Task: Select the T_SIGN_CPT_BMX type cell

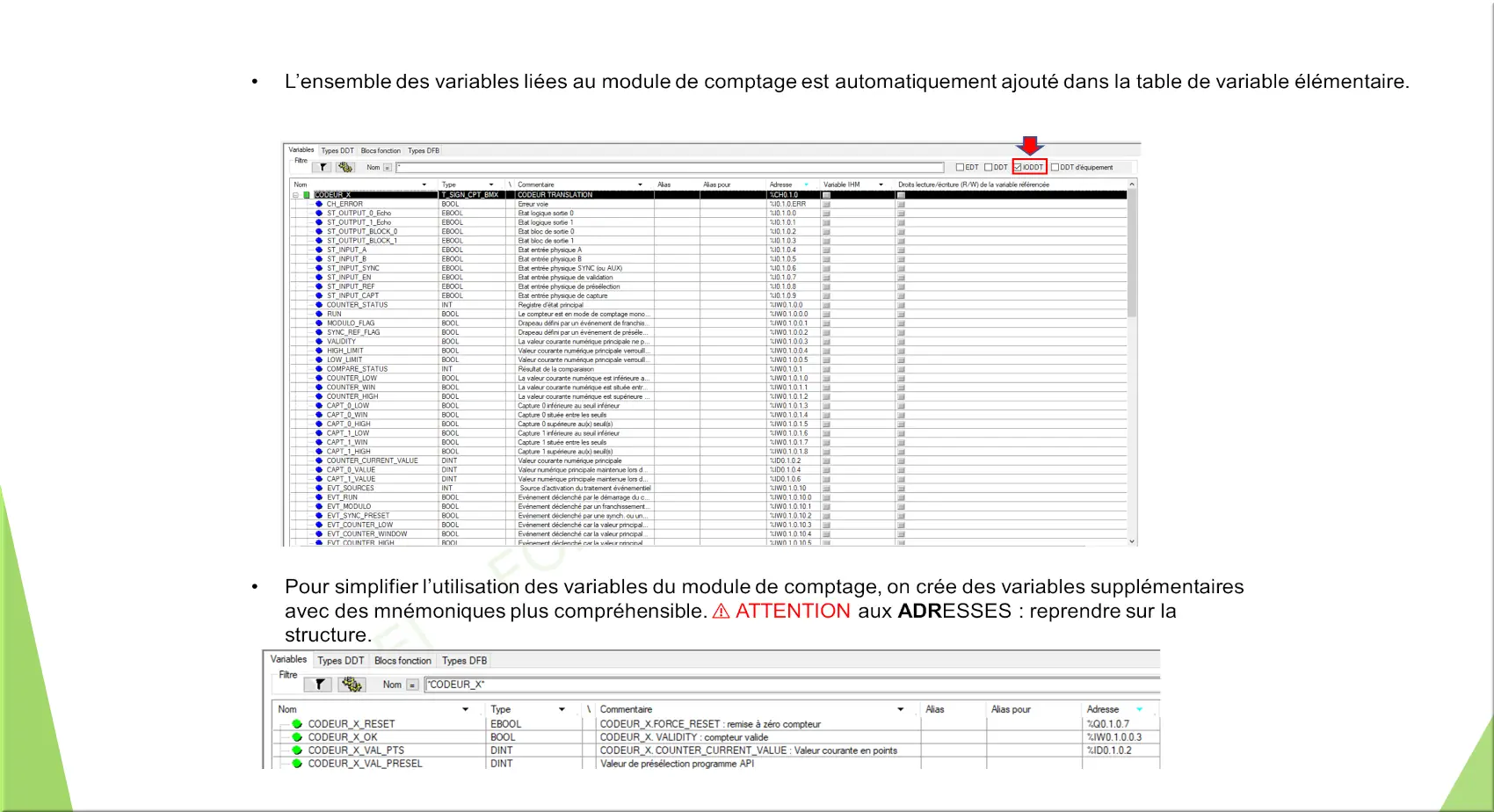Action: [470, 195]
